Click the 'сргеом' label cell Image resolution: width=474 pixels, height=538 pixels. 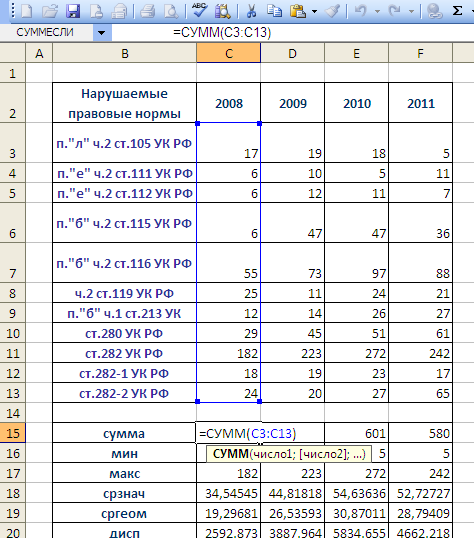click(125, 513)
